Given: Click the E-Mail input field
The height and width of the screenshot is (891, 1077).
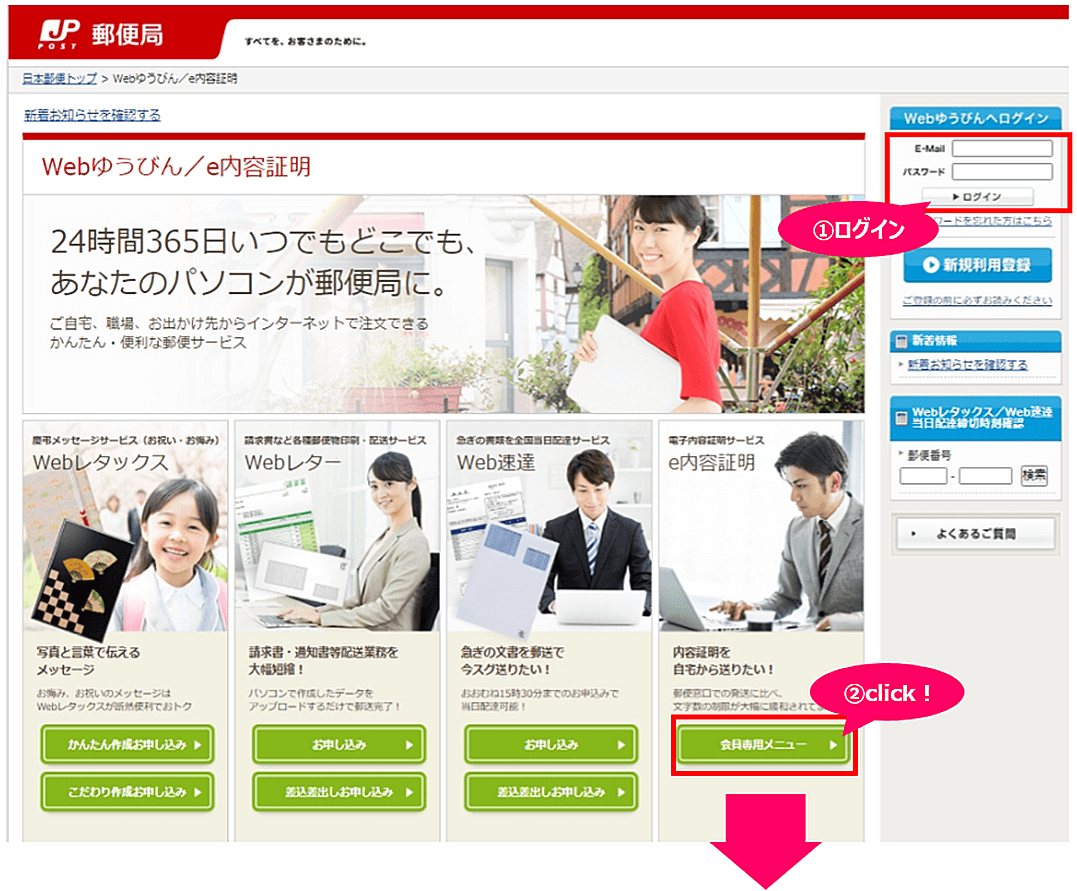Looking at the screenshot, I should pos(1001,149).
